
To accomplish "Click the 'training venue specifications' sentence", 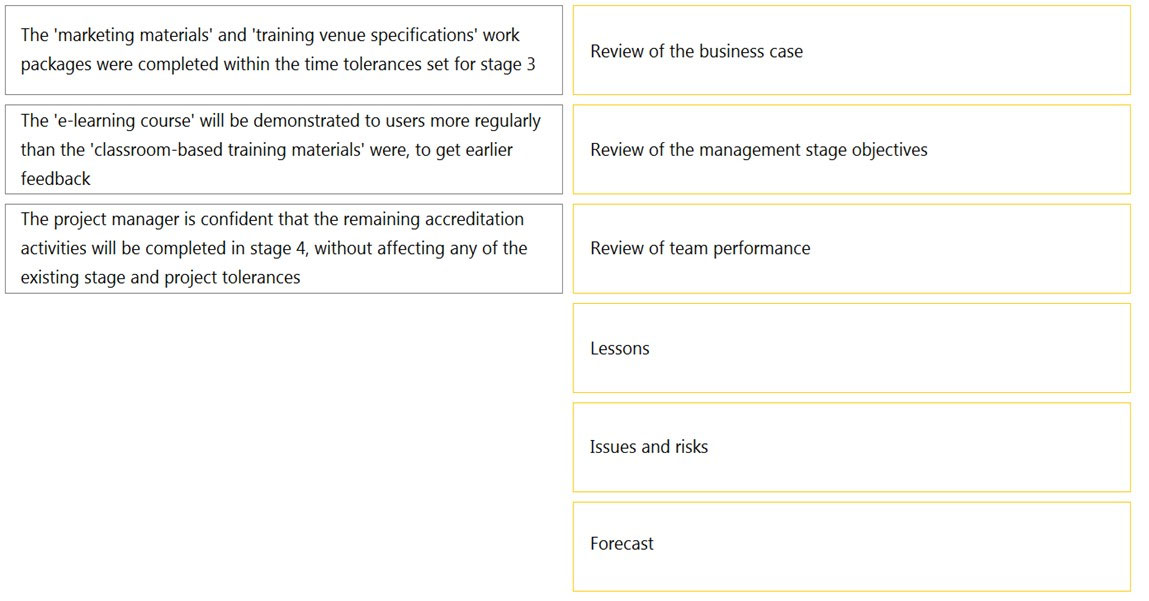I will (284, 50).
